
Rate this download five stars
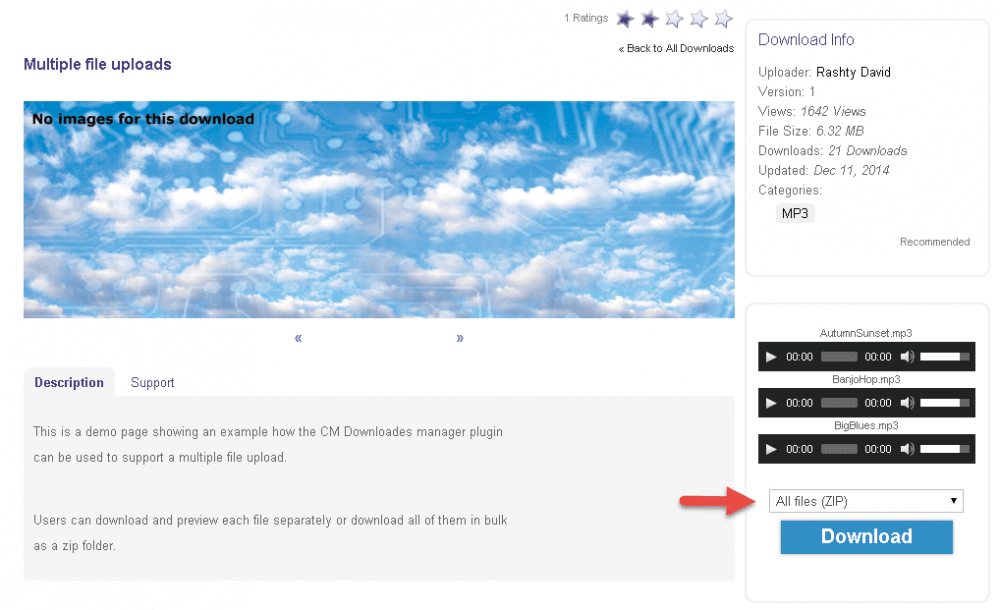(x=724, y=18)
